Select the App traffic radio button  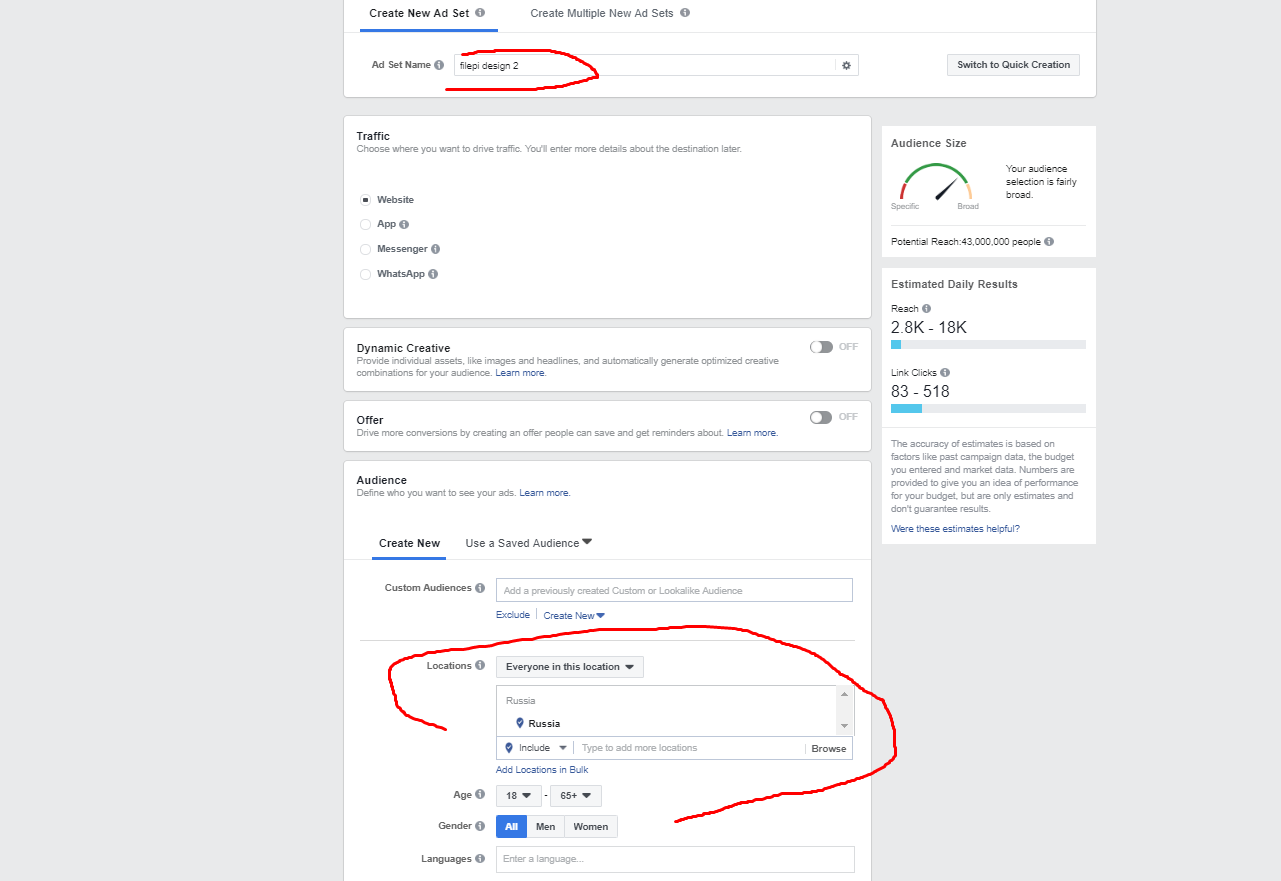point(366,225)
